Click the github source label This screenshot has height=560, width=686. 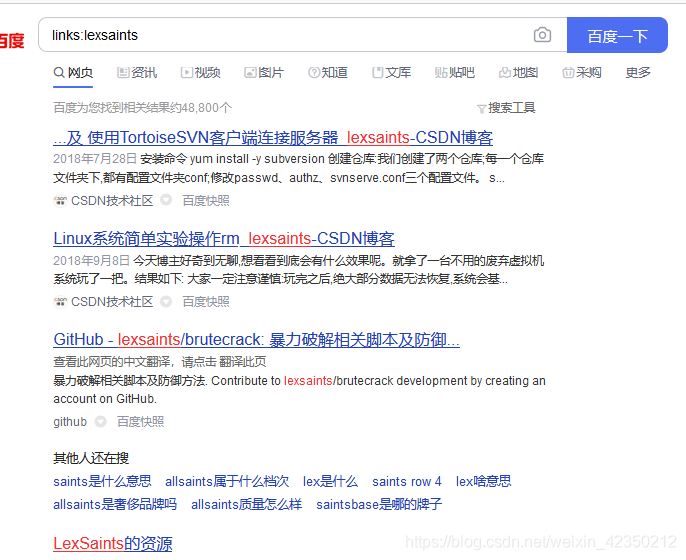[70, 421]
